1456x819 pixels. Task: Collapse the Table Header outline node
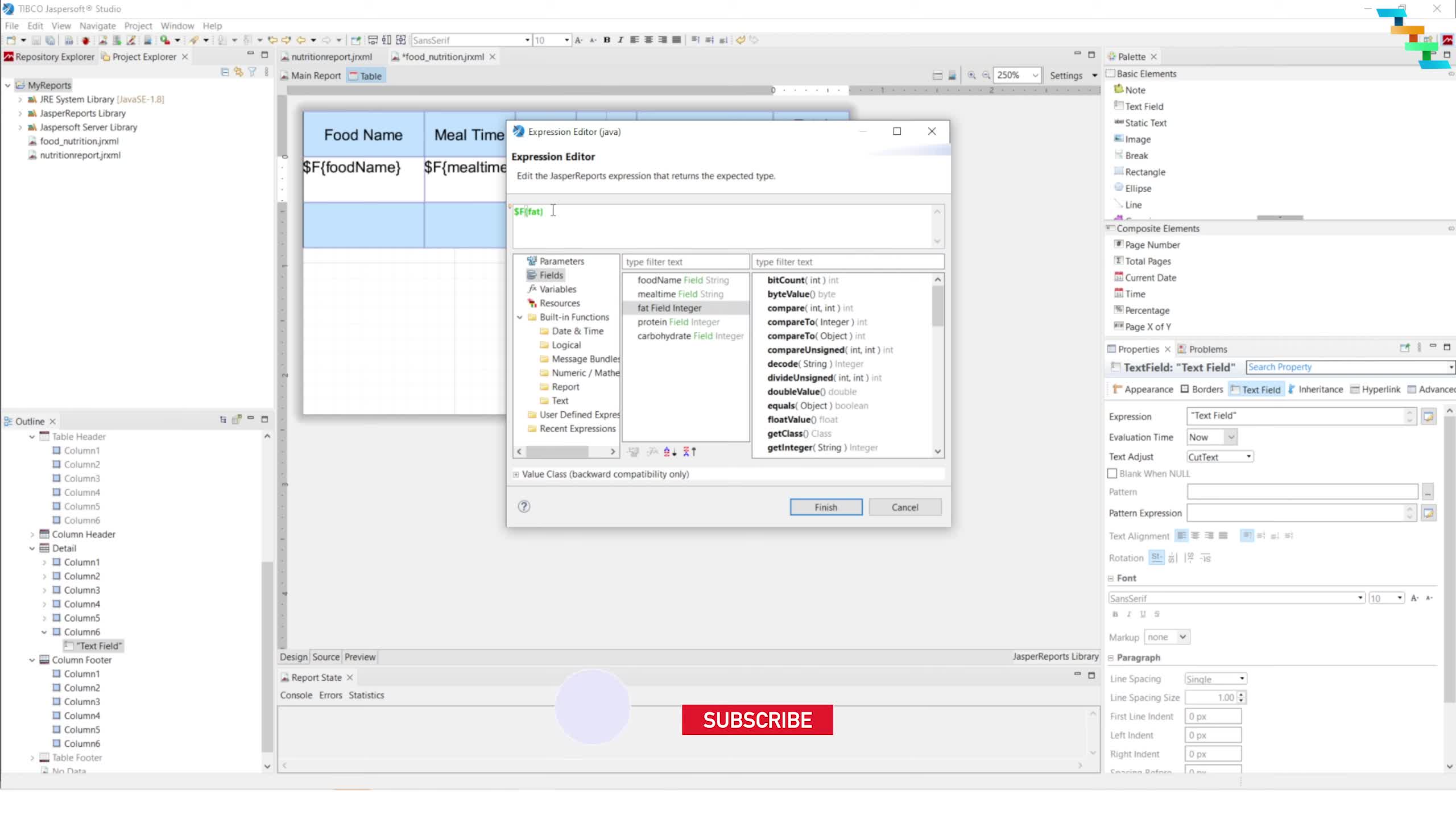[x=32, y=437]
